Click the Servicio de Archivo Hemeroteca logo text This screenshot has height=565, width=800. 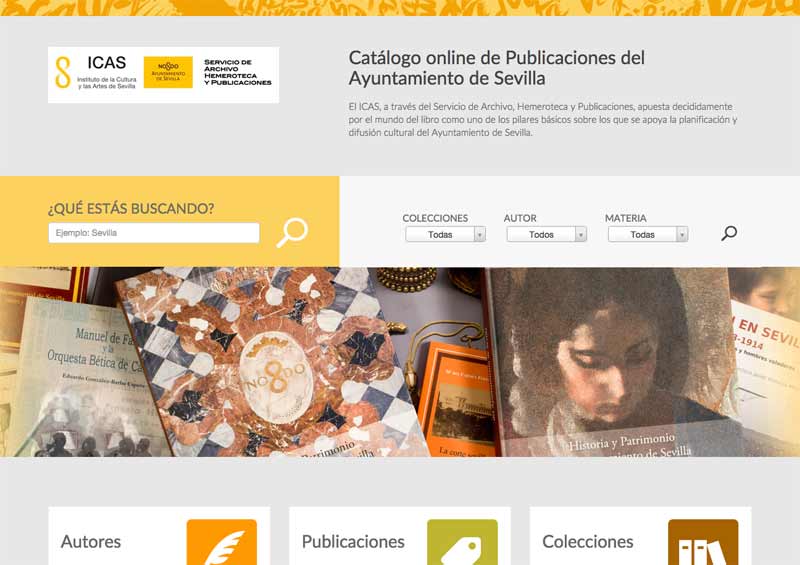tap(238, 72)
